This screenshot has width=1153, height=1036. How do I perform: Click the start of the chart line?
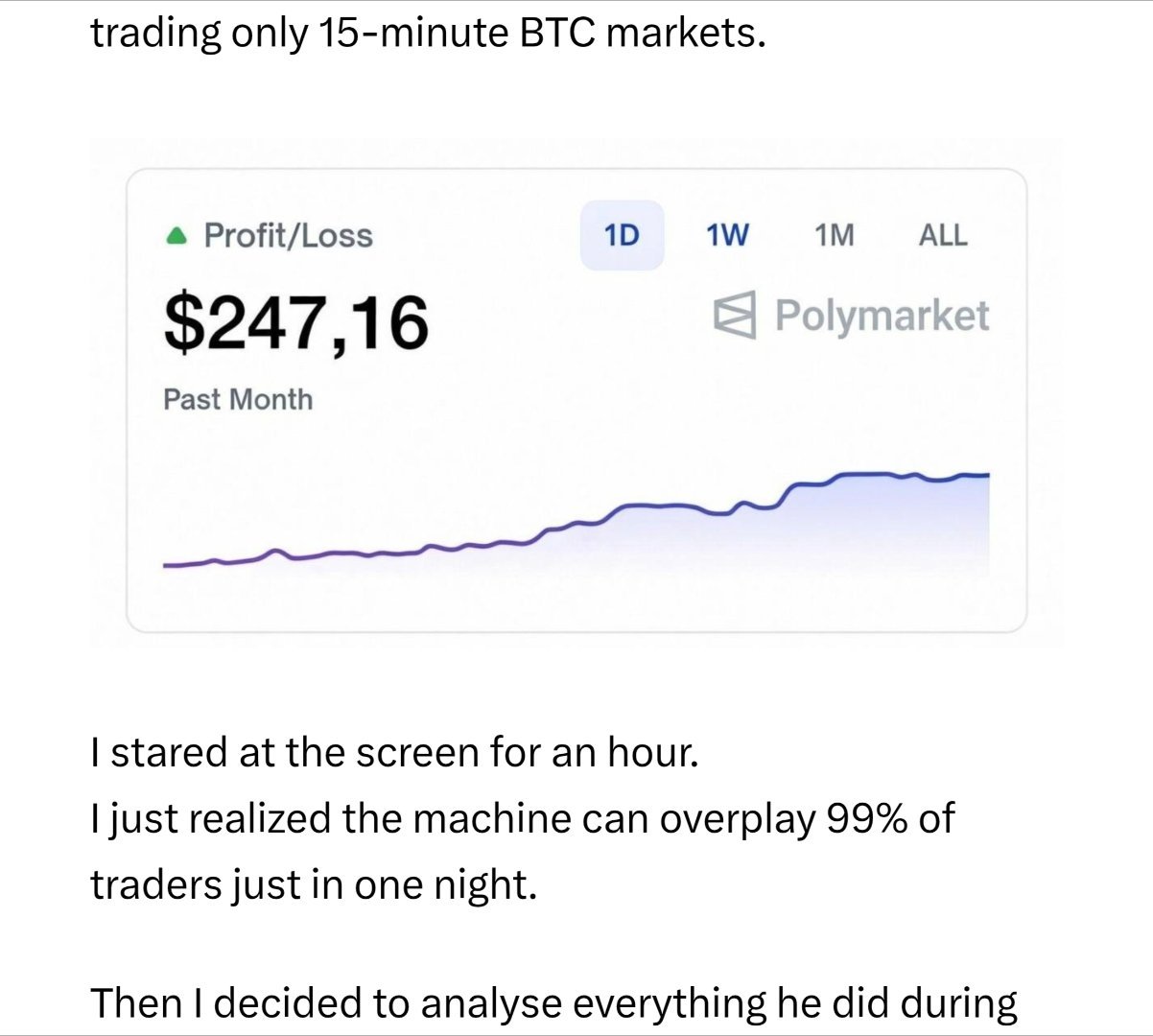168,566
